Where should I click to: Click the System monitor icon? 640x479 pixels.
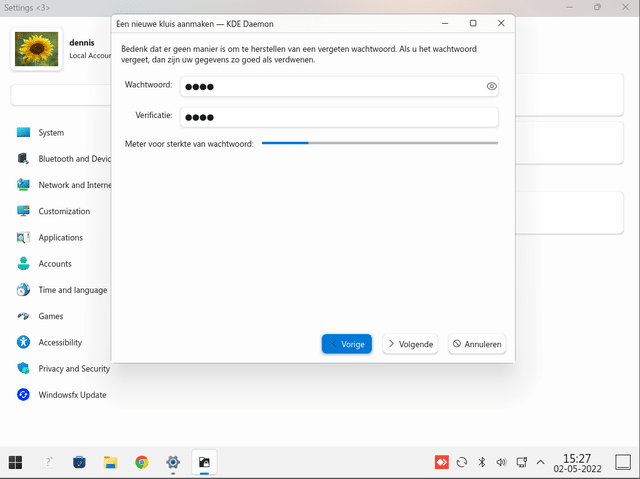click(x=23, y=132)
